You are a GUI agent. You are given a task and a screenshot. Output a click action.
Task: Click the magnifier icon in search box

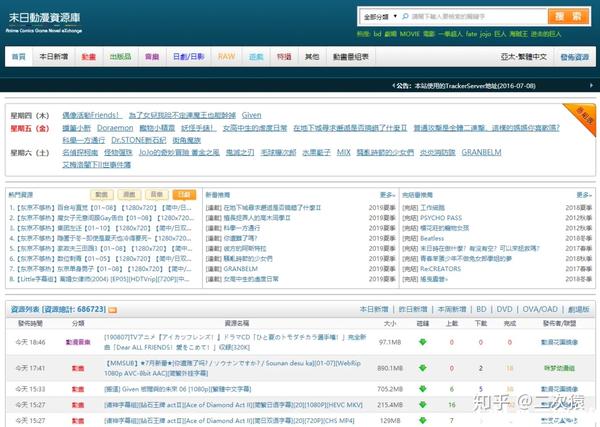[405, 16]
